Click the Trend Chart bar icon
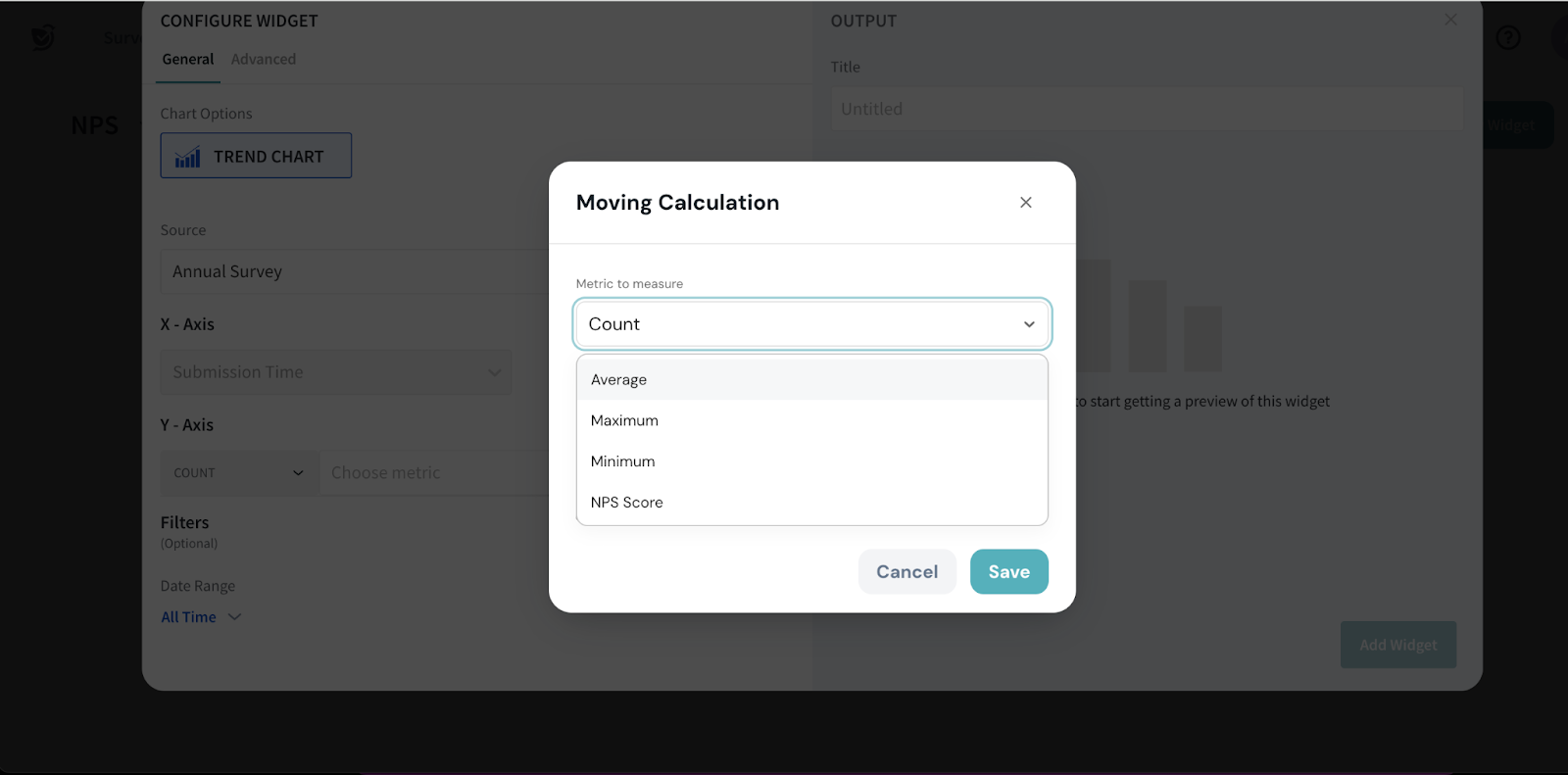 188,157
